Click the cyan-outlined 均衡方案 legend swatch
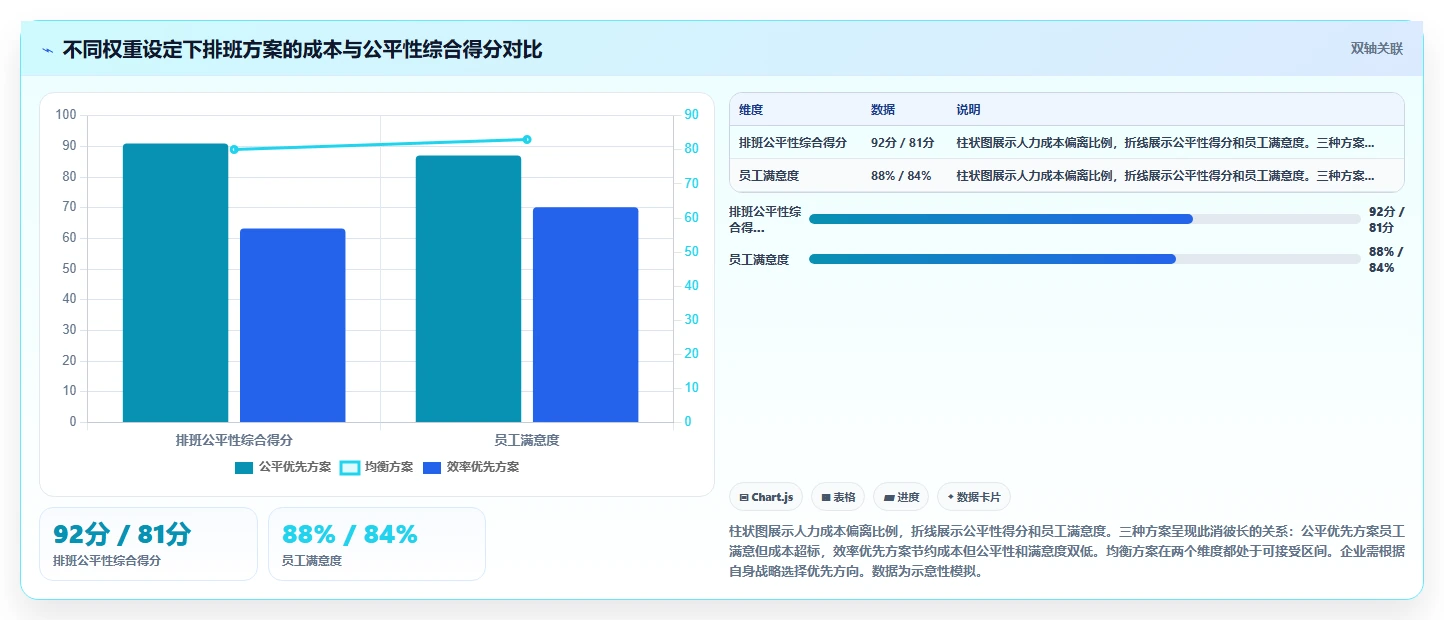Image resolution: width=1444 pixels, height=620 pixels. tap(350, 468)
